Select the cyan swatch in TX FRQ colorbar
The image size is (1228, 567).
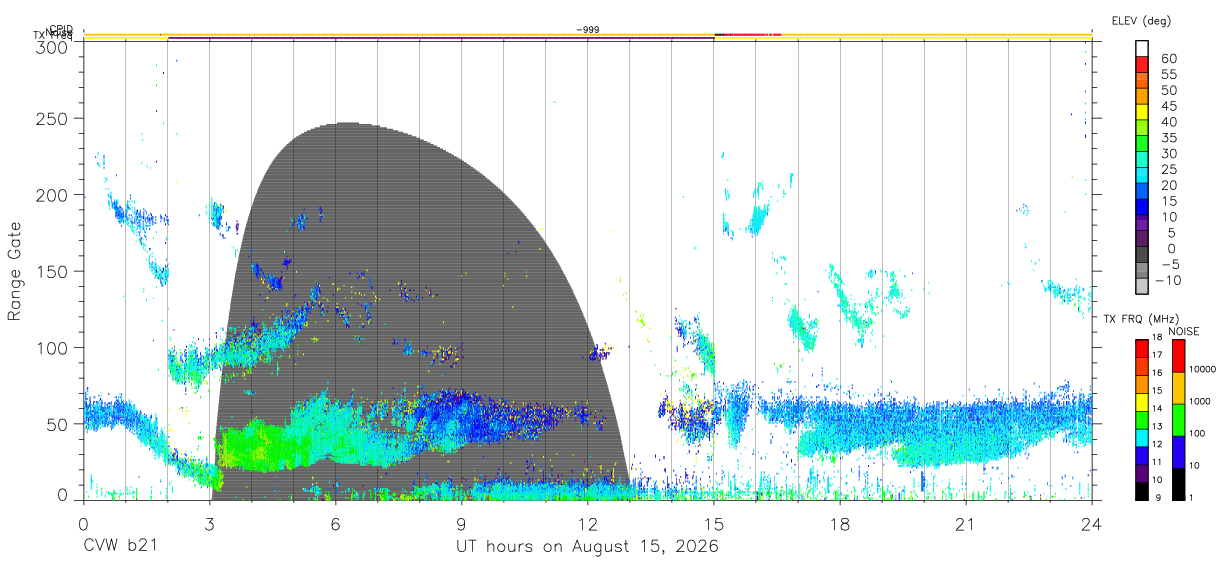1142,438
